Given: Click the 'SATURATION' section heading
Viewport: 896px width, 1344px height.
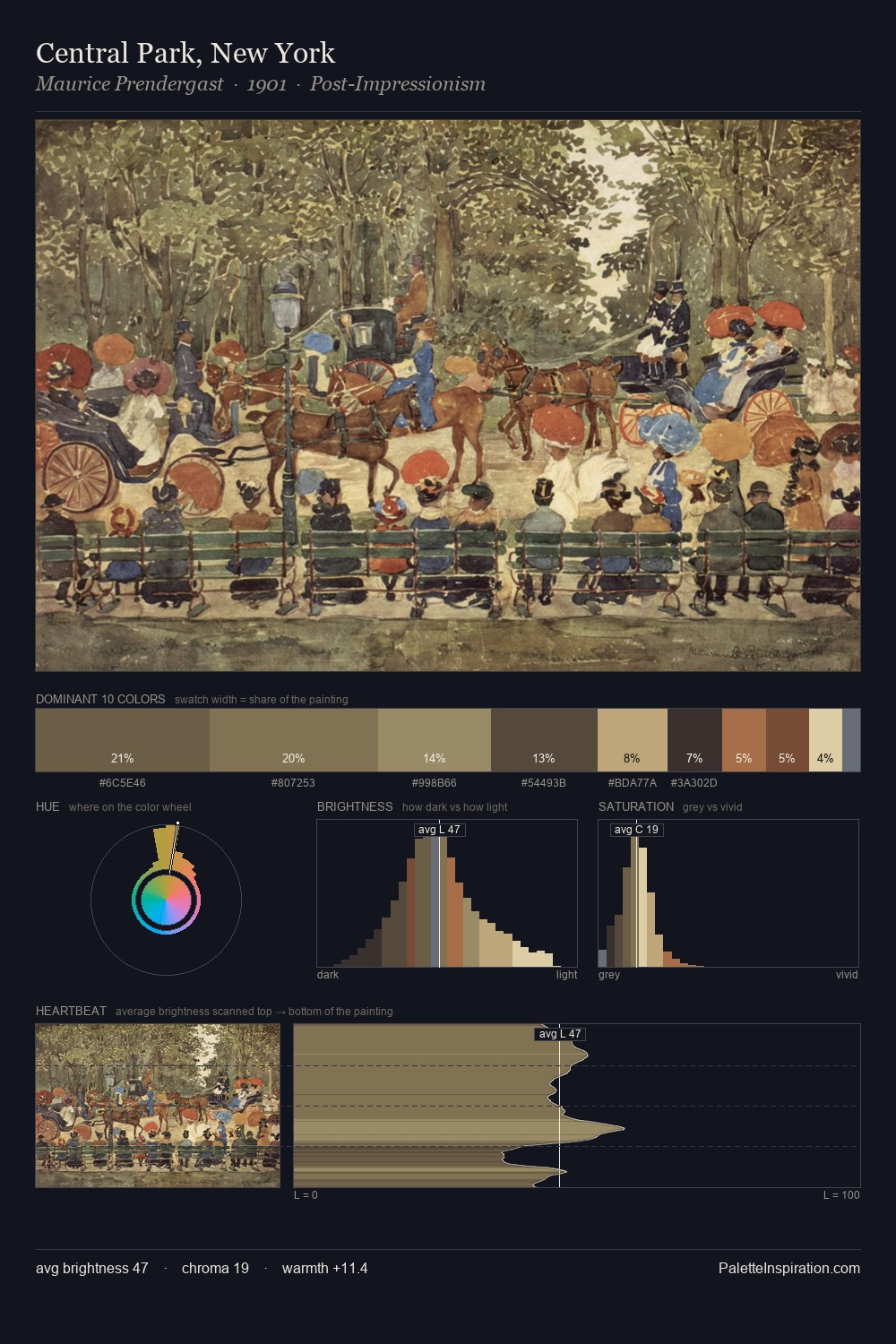Looking at the screenshot, I should pyautogui.click(x=636, y=806).
